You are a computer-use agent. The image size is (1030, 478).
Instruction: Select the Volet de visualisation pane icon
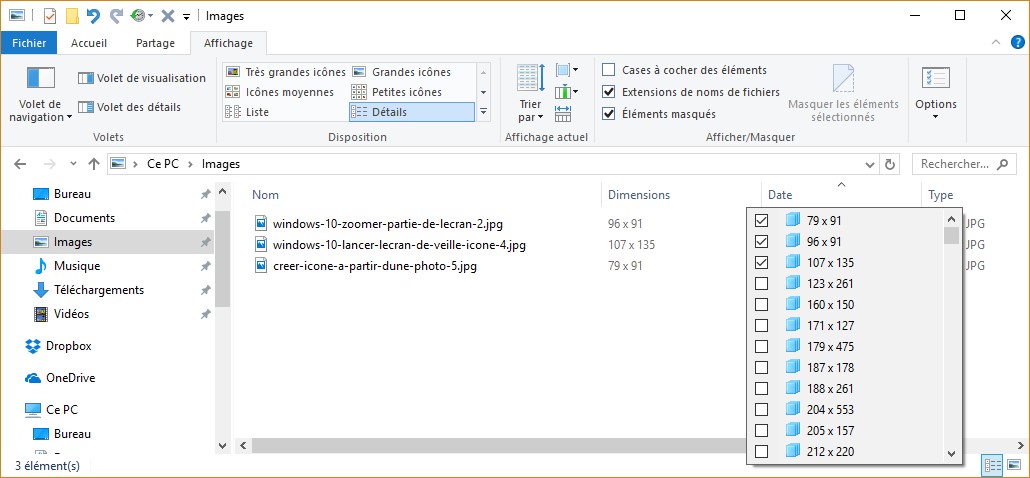(x=86, y=78)
